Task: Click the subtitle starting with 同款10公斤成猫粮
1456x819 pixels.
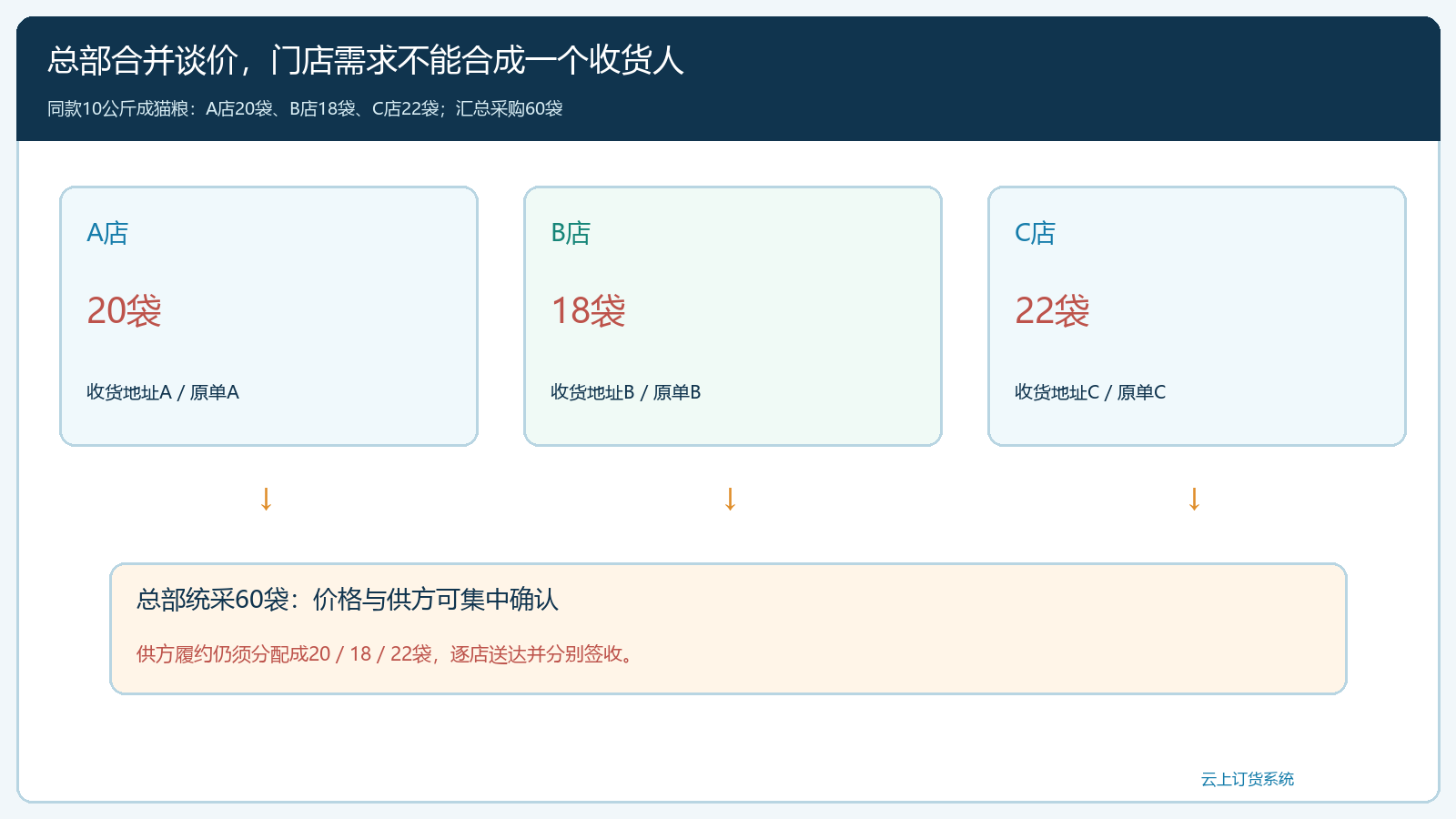Action: point(305,108)
